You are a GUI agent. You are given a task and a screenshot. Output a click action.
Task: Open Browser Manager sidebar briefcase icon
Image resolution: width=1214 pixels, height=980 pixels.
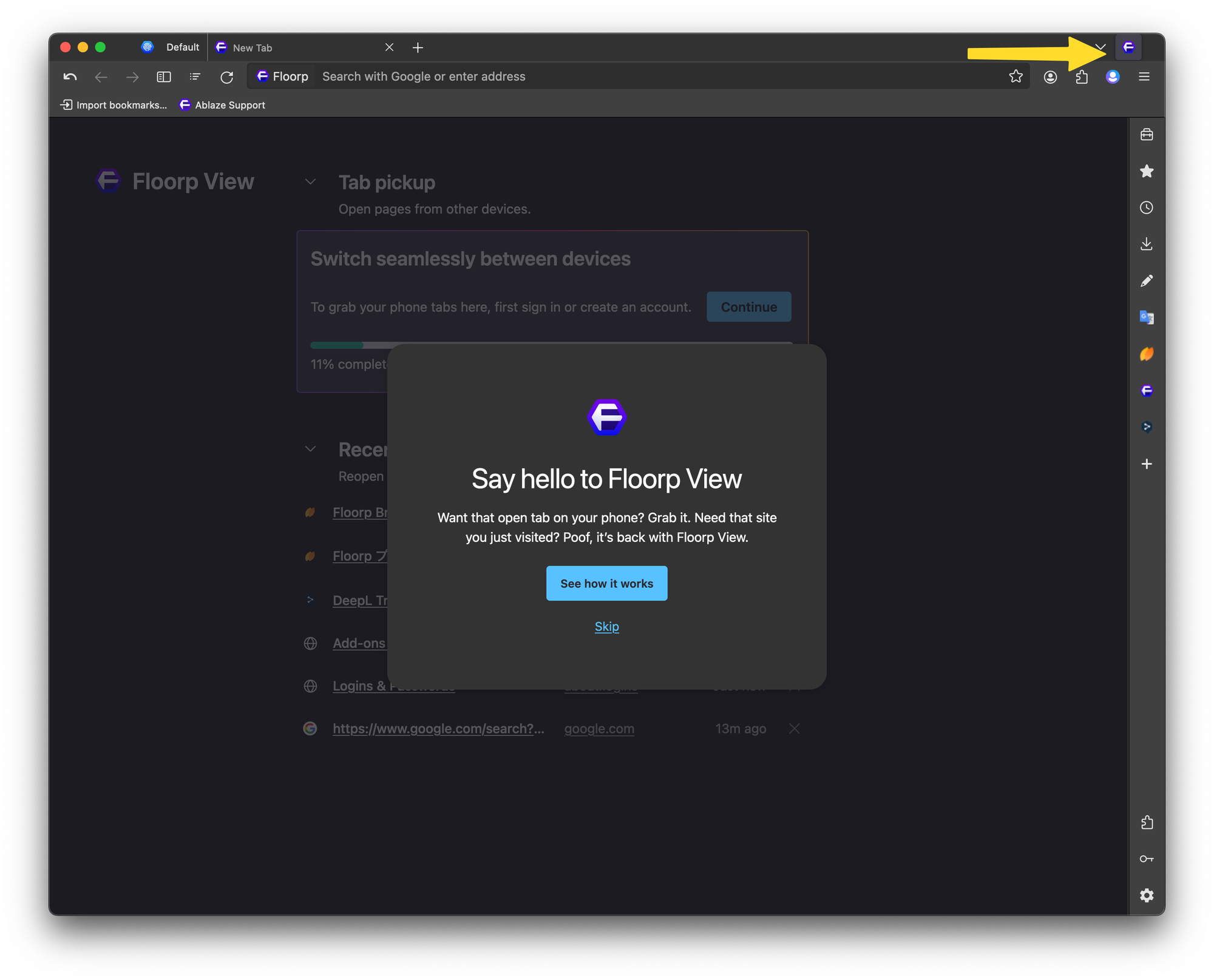tap(1147, 135)
